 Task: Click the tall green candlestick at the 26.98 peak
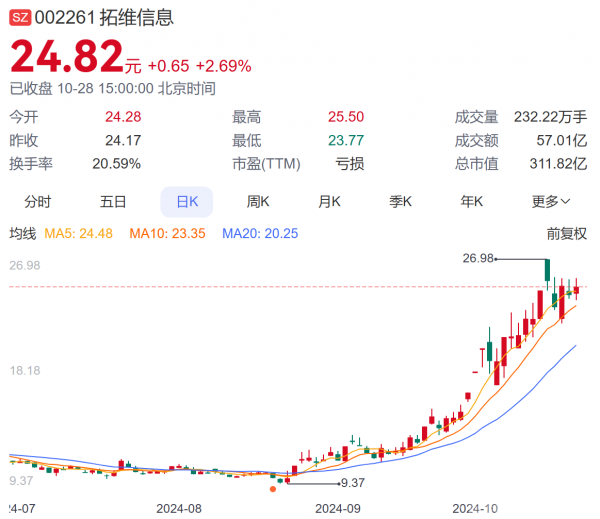point(547,271)
